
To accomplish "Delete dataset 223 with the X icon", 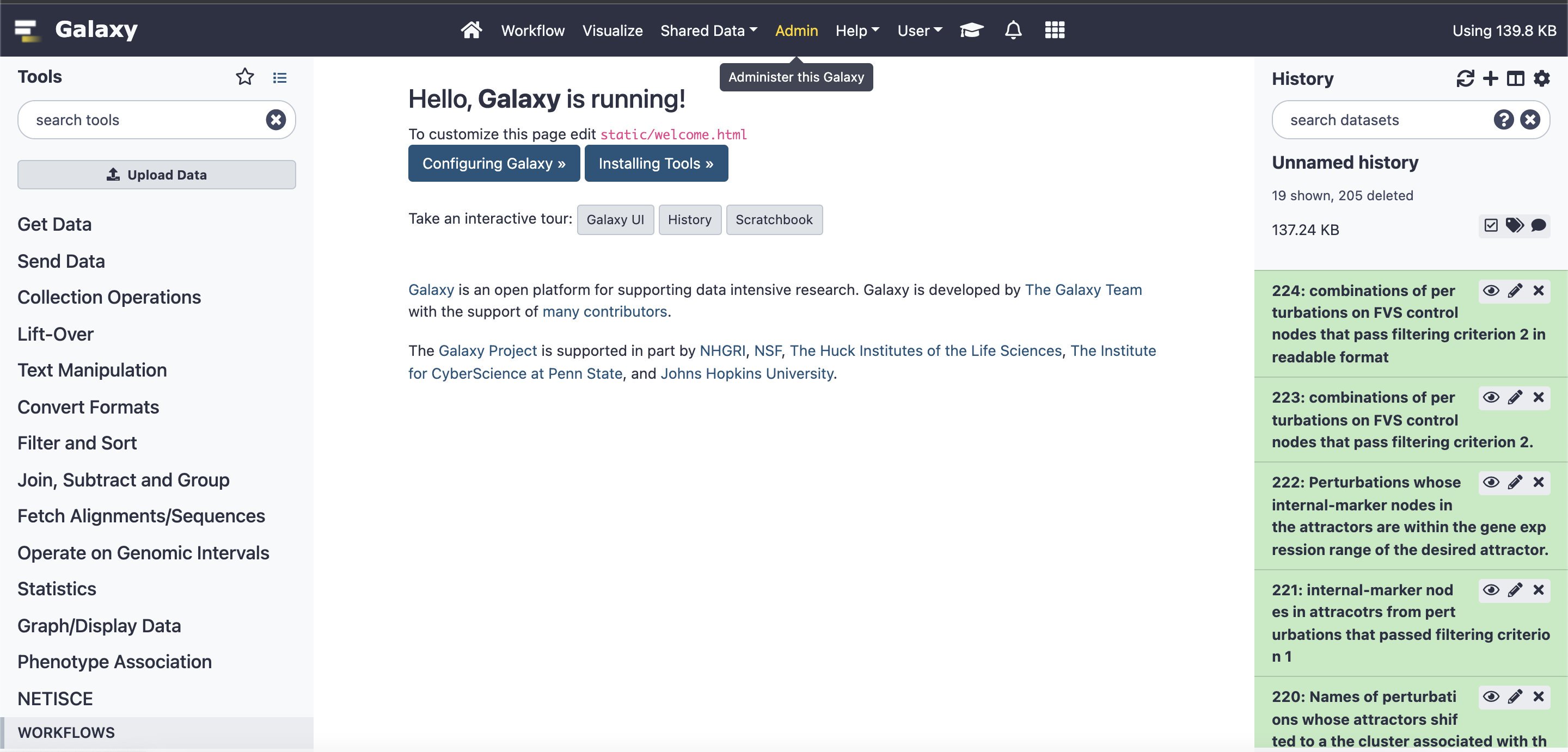I will pos(1538,397).
